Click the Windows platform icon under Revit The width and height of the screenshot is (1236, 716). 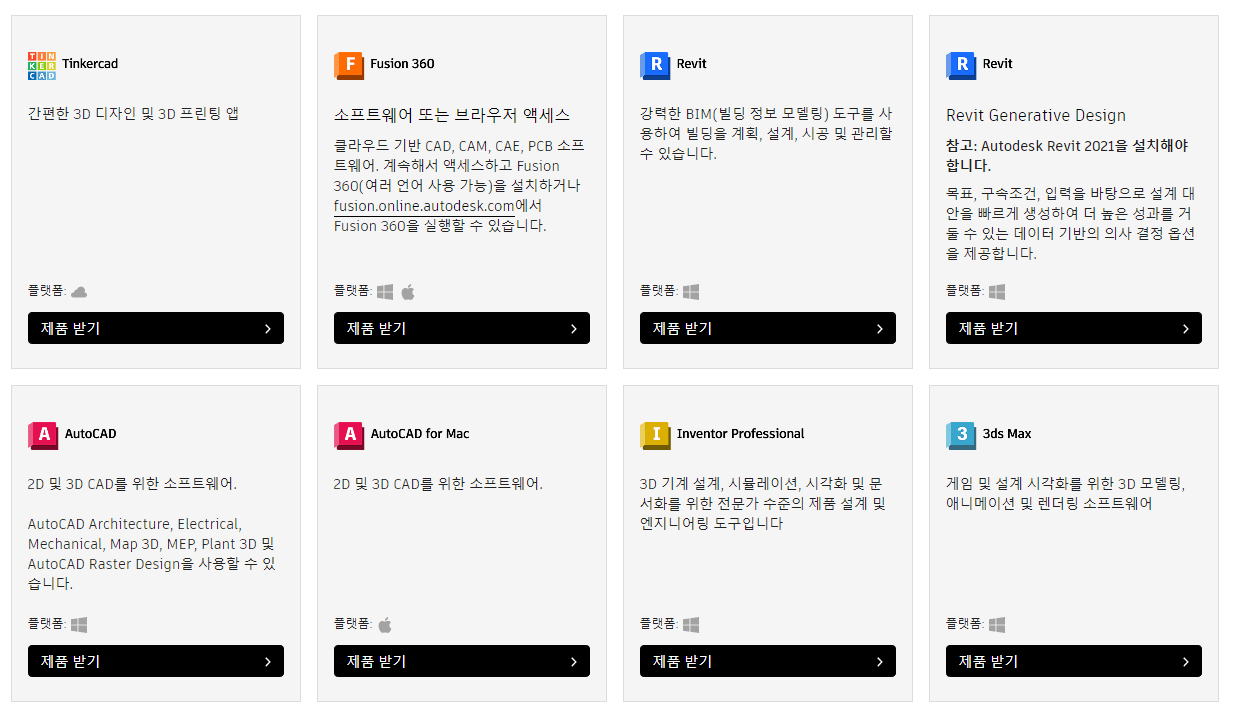[x=690, y=291]
